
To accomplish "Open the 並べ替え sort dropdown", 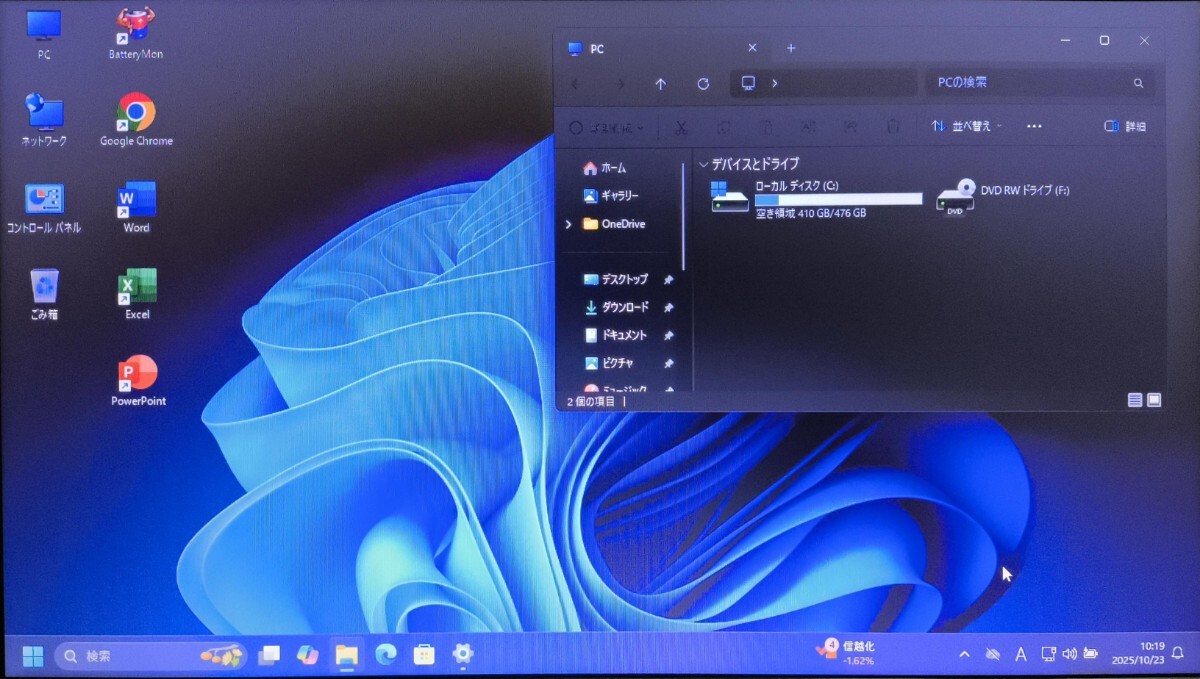I will click(968, 126).
